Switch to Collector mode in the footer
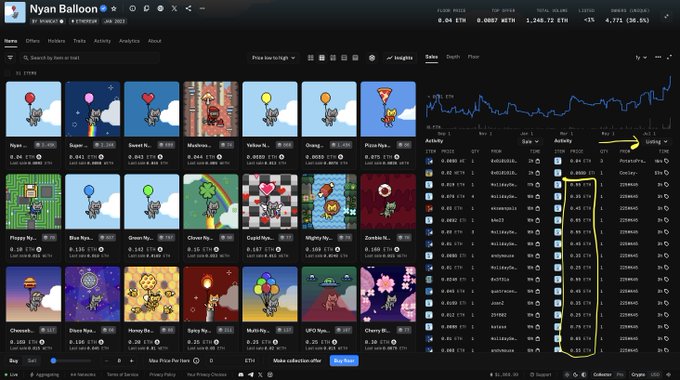This screenshot has height=380, width=680. (602, 374)
